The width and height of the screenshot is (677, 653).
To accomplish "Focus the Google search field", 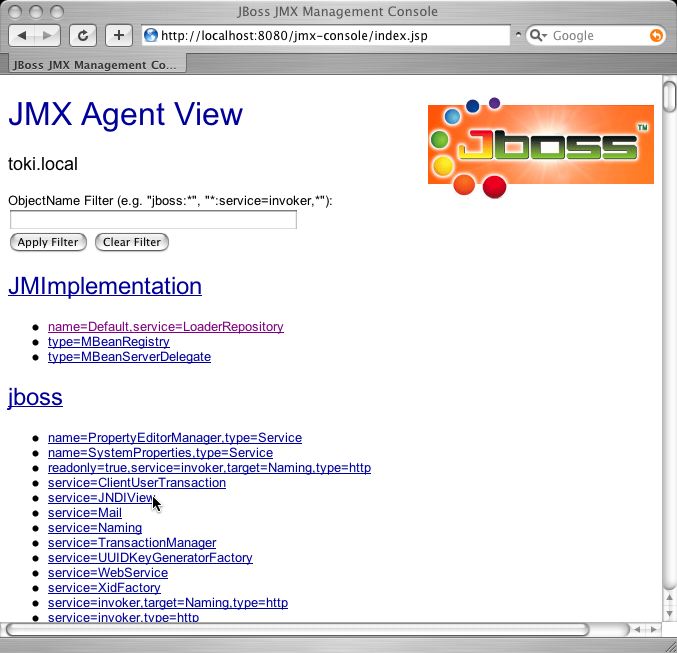I will pyautogui.click(x=598, y=35).
